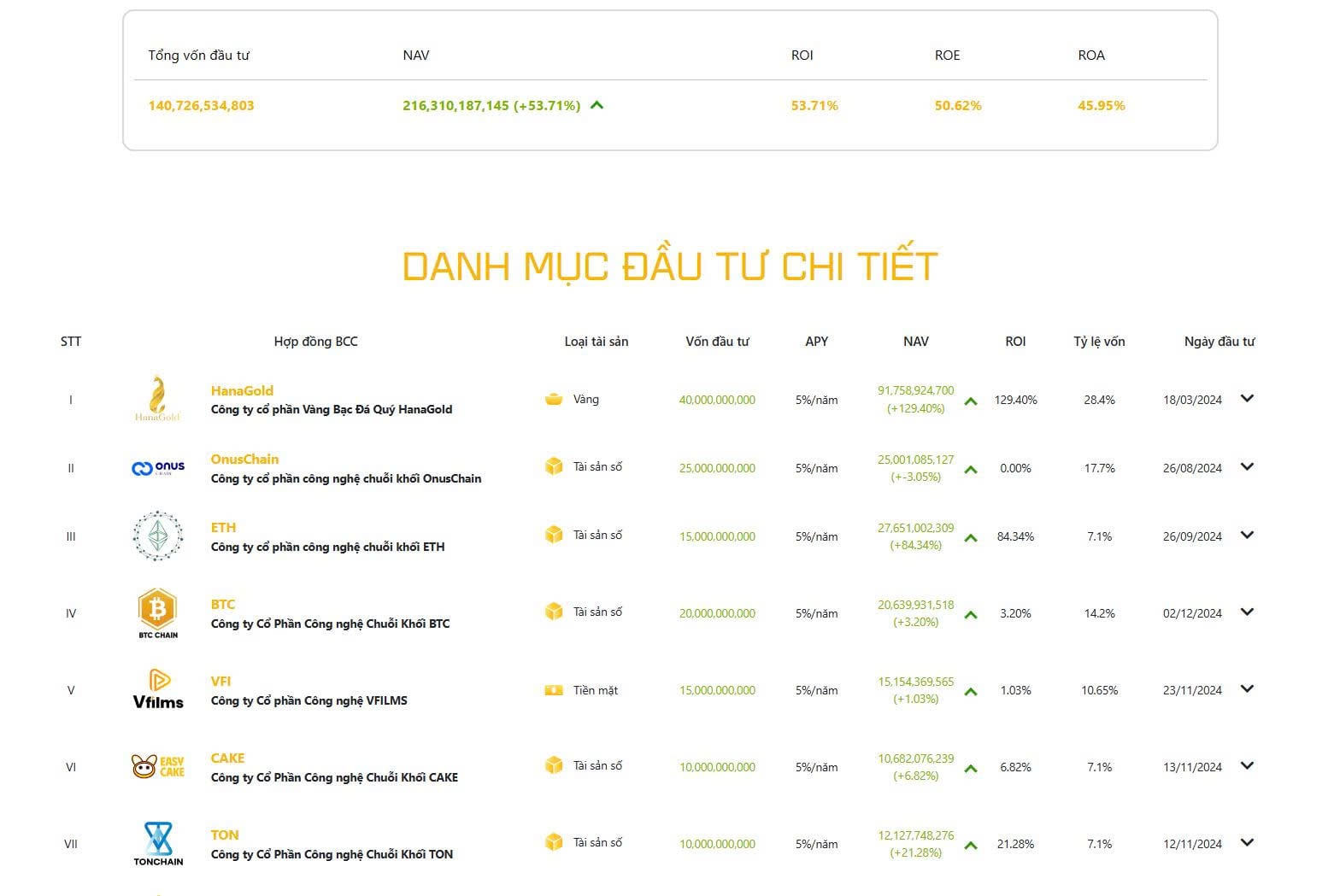This screenshot has width=1340, height=896.
Task: Click the ETH diamond logo
Action: (158, 536)
